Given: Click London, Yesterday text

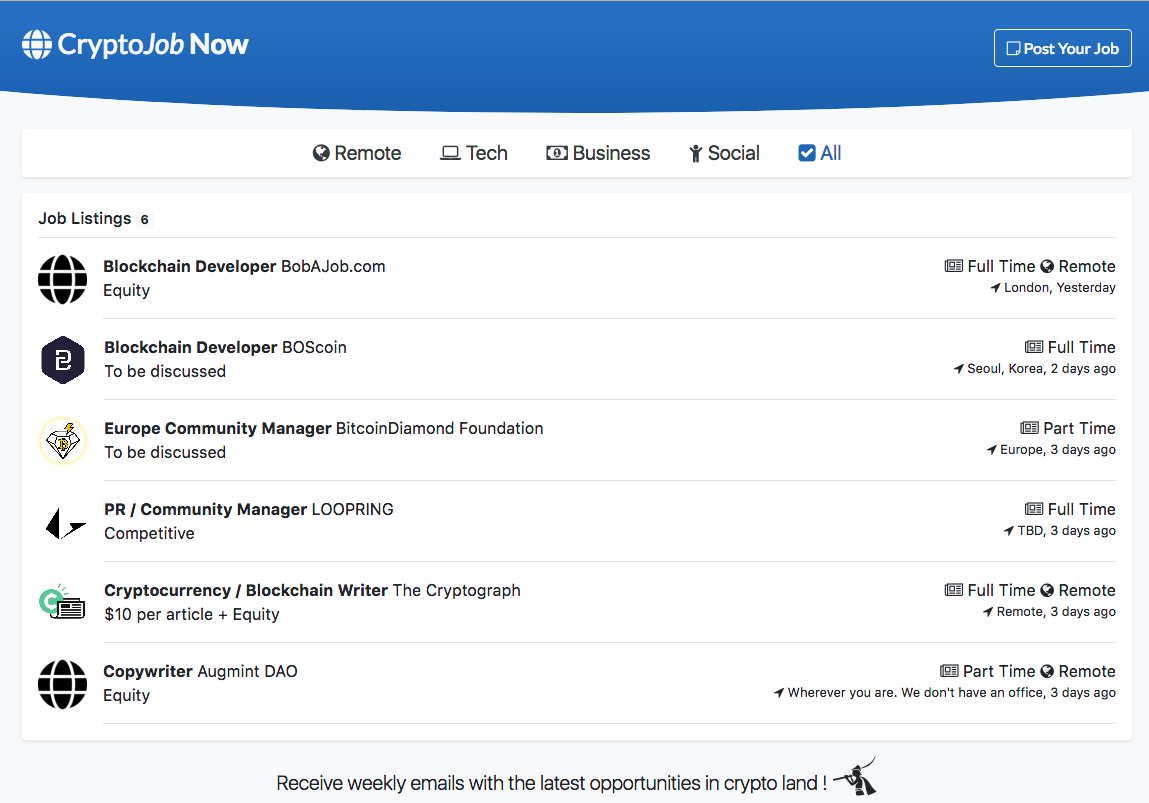Looking at the screenshot, I should coord(1060,288).
